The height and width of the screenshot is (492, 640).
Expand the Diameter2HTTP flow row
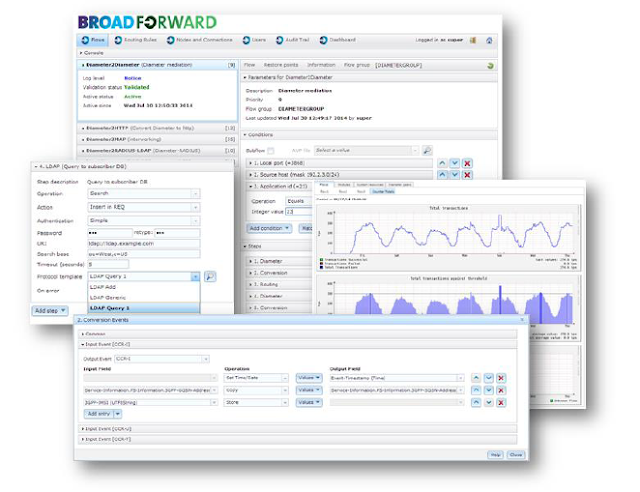point(157,128)
